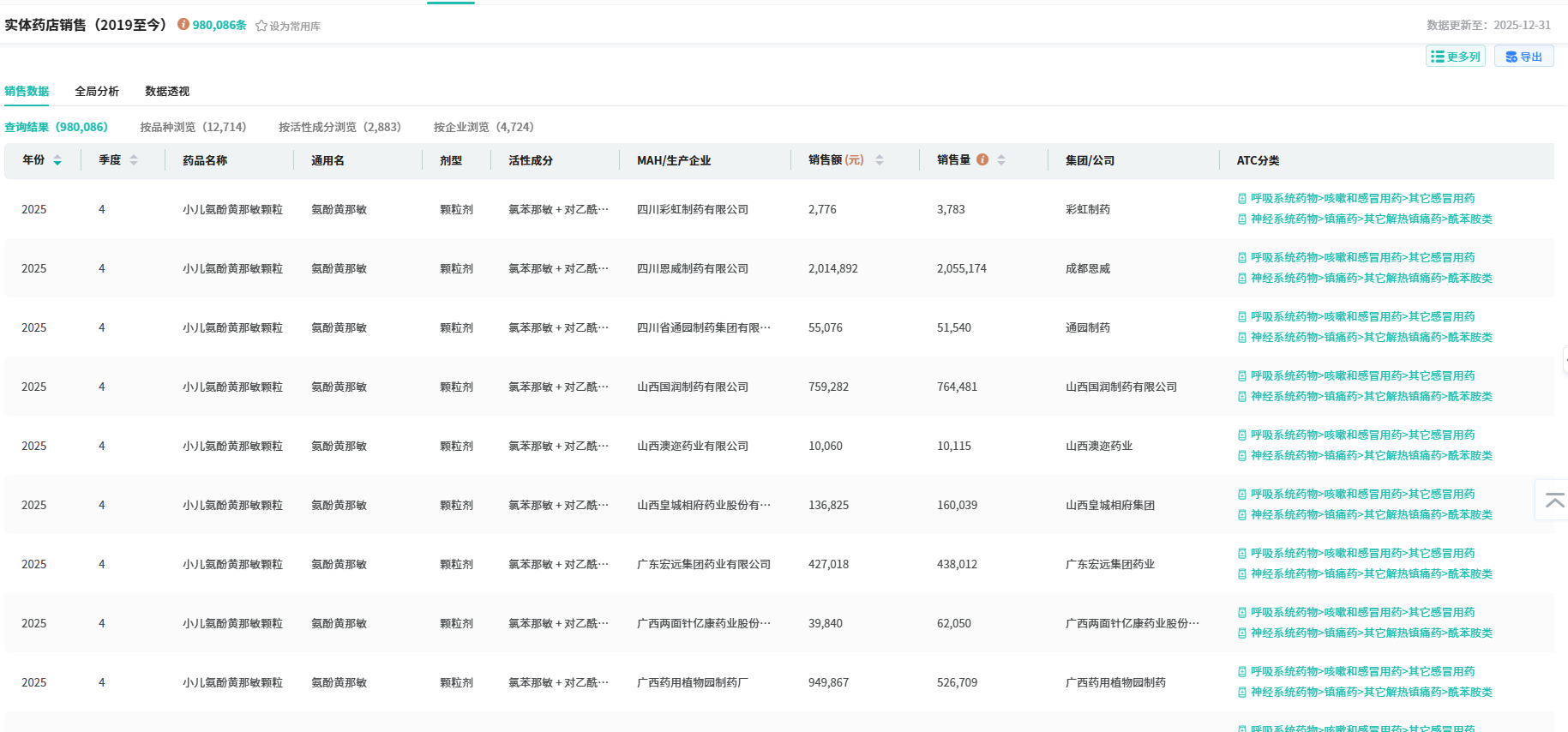
Task: Click the star icon to set as favorite database
Action: (261, 26)
